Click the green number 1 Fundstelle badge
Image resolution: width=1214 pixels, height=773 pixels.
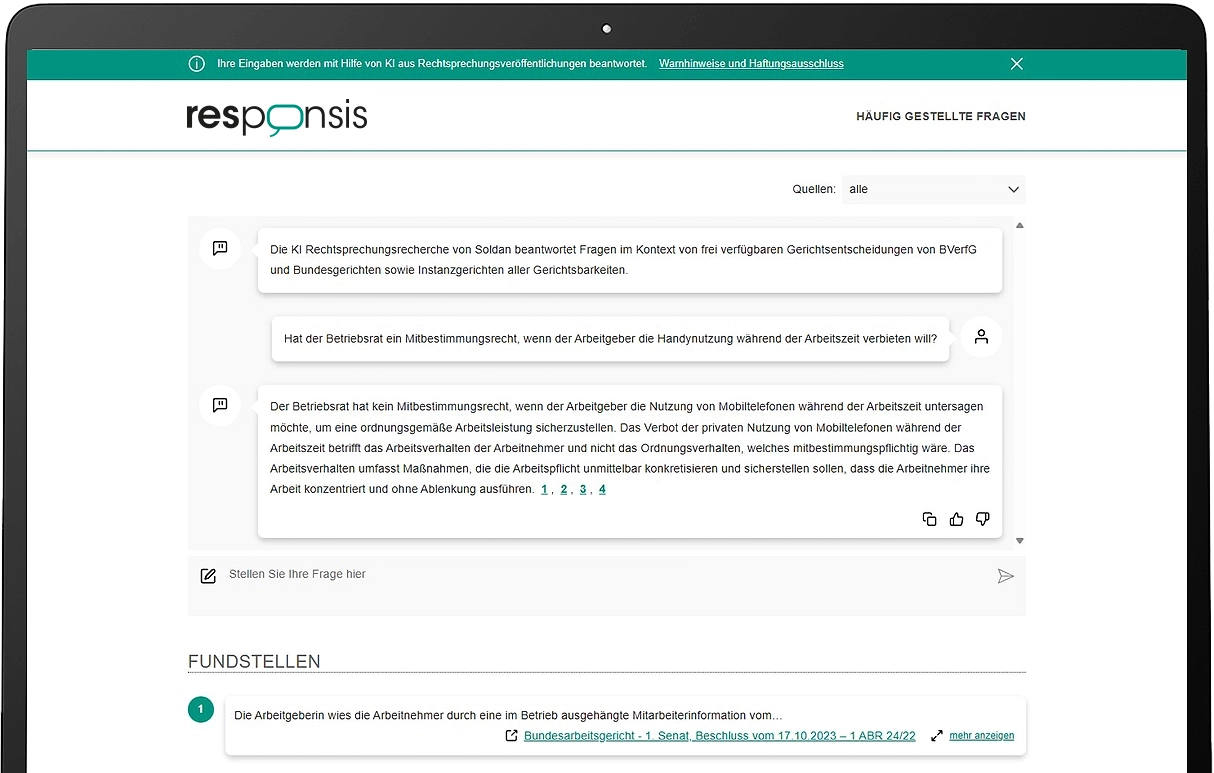201,710
